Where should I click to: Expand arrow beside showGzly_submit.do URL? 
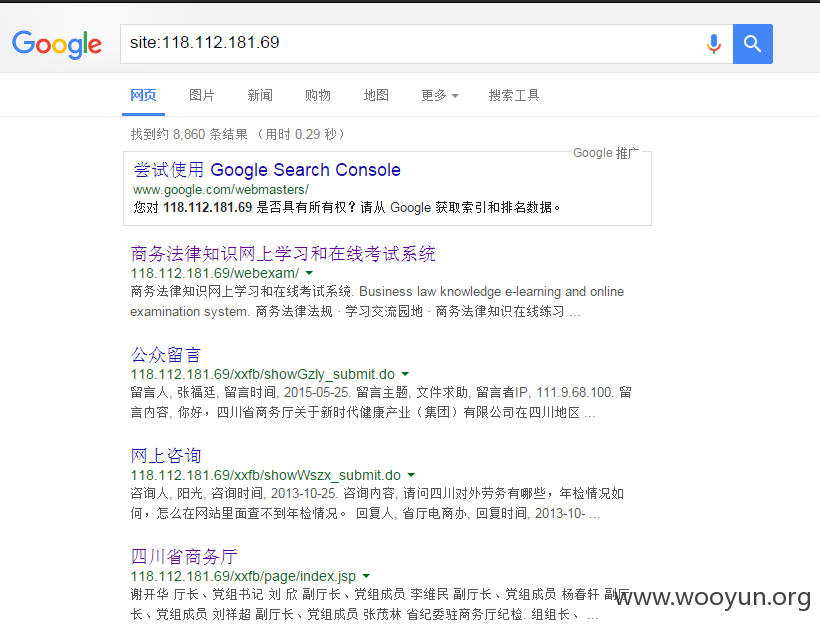click(x=405, y=374)
